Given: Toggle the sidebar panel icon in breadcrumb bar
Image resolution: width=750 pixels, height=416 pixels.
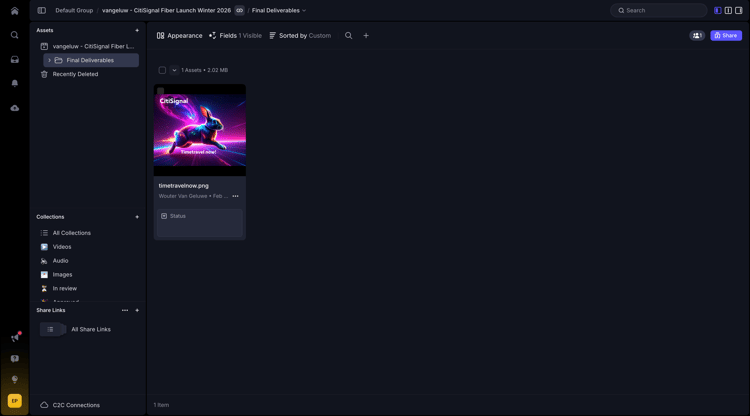Looking at the screenshot, I should coord(42,10).
